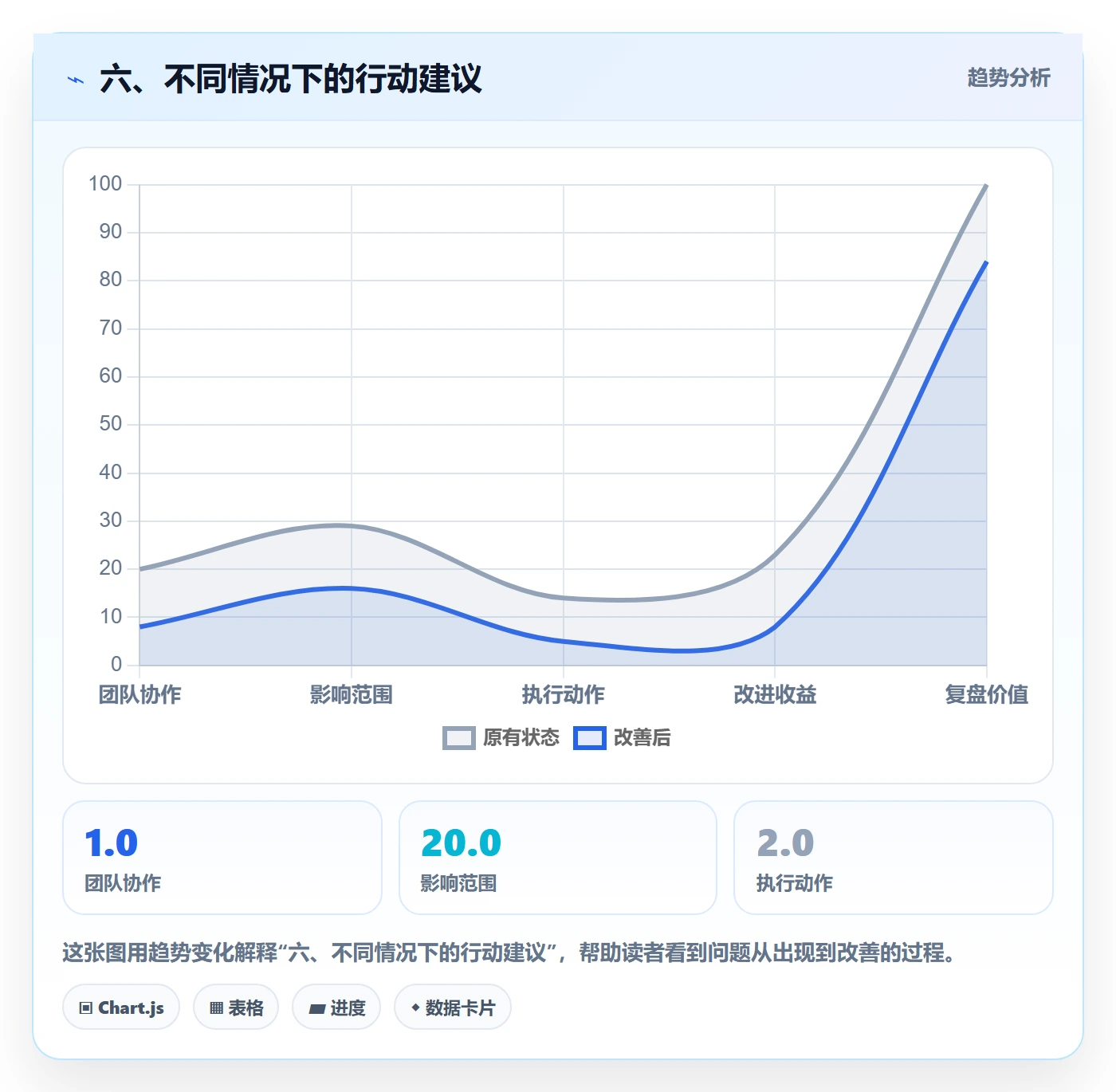The width and height of the screenshot is (1116, 1092).
Task: Select the 数据卡片 tag chip
Action: click(x=453, y=1008)
